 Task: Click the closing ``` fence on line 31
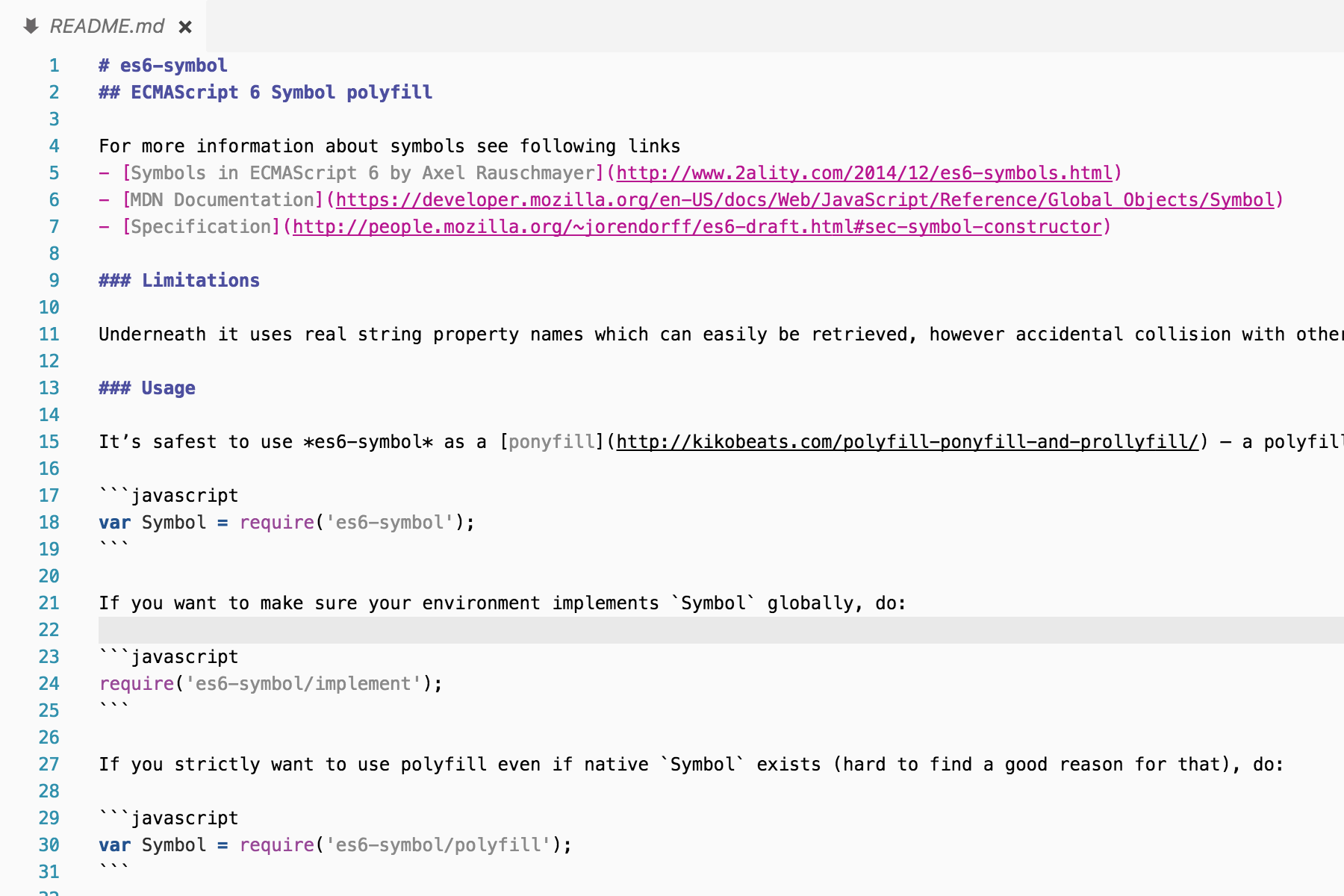click(114, 870)
